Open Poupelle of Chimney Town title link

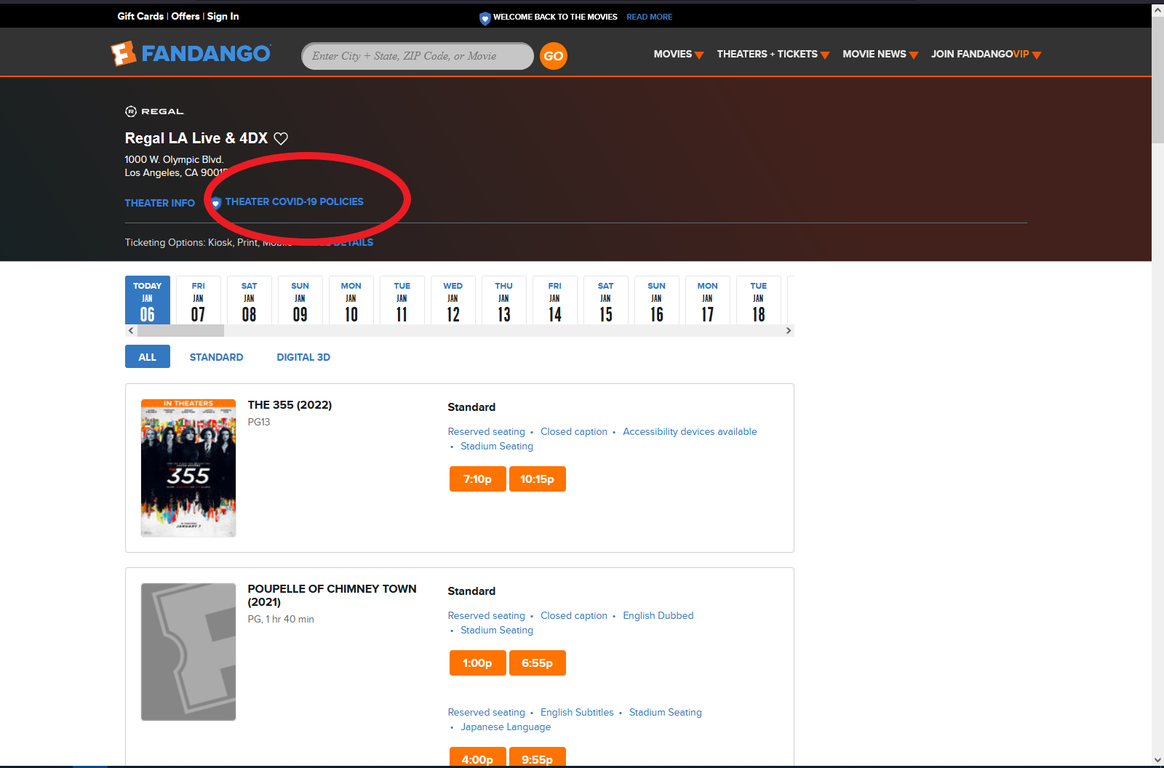click(332, 595)
